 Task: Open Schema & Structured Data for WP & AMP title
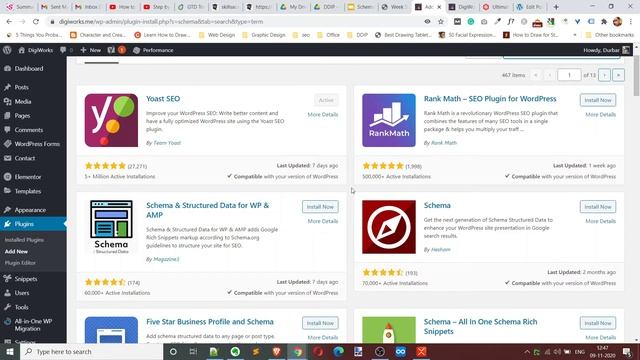click(x=207, y=210)
